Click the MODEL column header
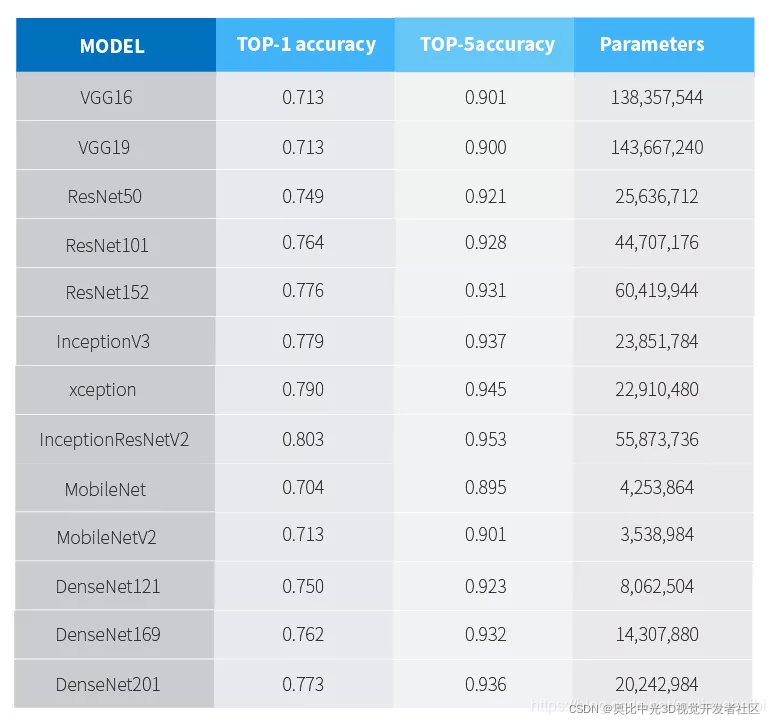 112,46
